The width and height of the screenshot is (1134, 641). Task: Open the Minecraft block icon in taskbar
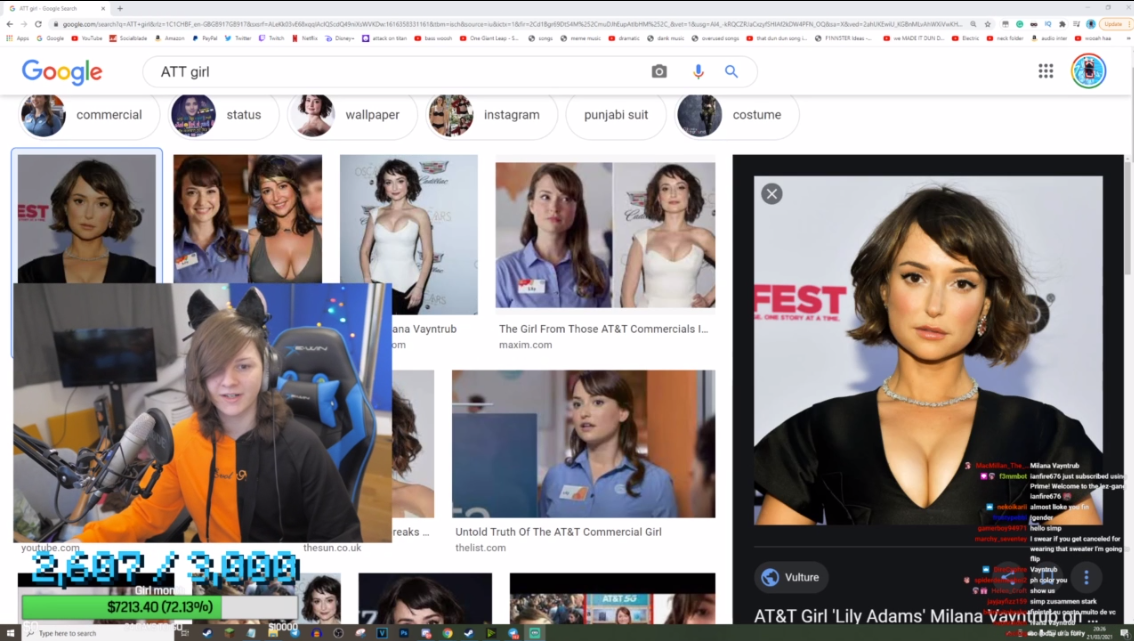click(229, 633)
